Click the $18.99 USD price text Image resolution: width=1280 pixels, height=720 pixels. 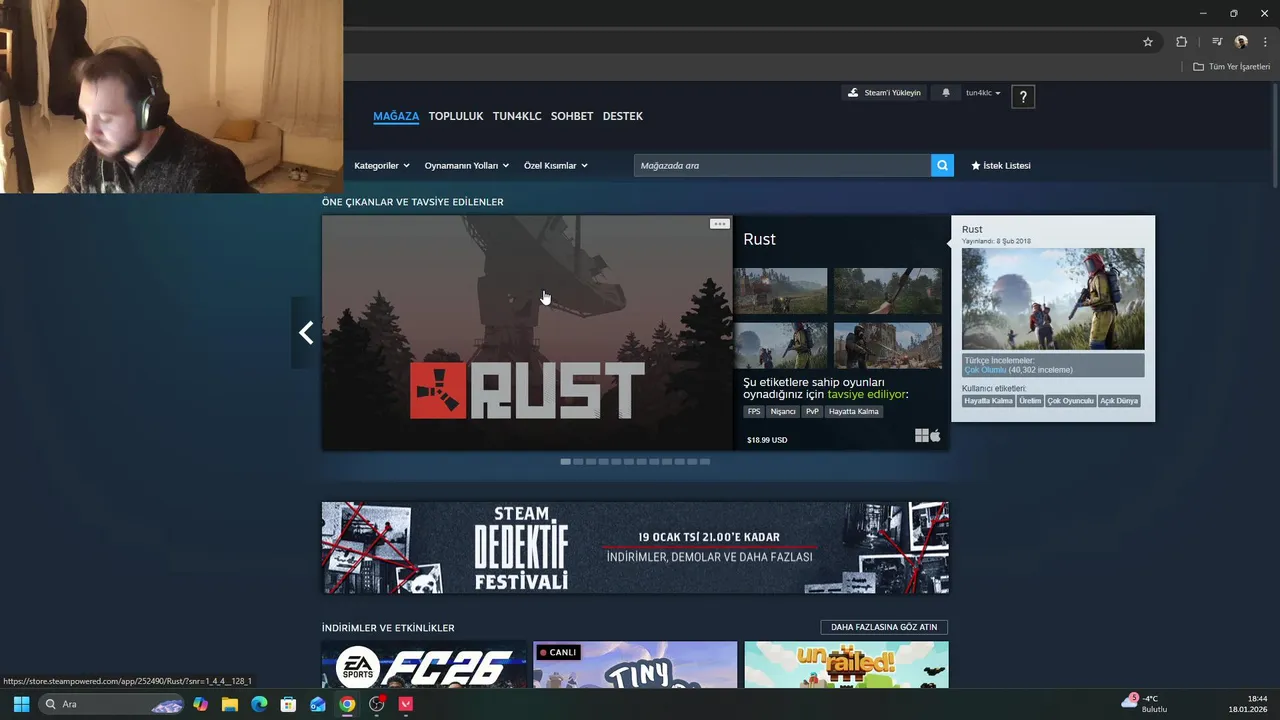click(767, 440)
